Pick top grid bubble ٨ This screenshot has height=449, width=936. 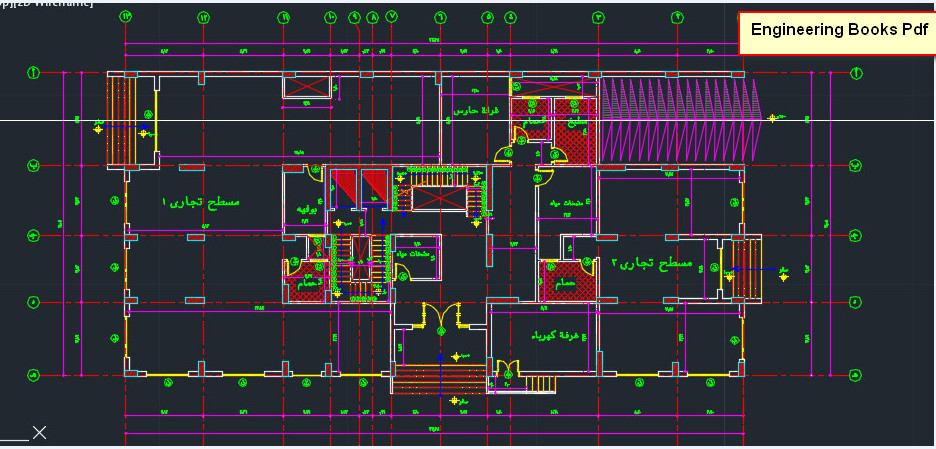(373, 17)
